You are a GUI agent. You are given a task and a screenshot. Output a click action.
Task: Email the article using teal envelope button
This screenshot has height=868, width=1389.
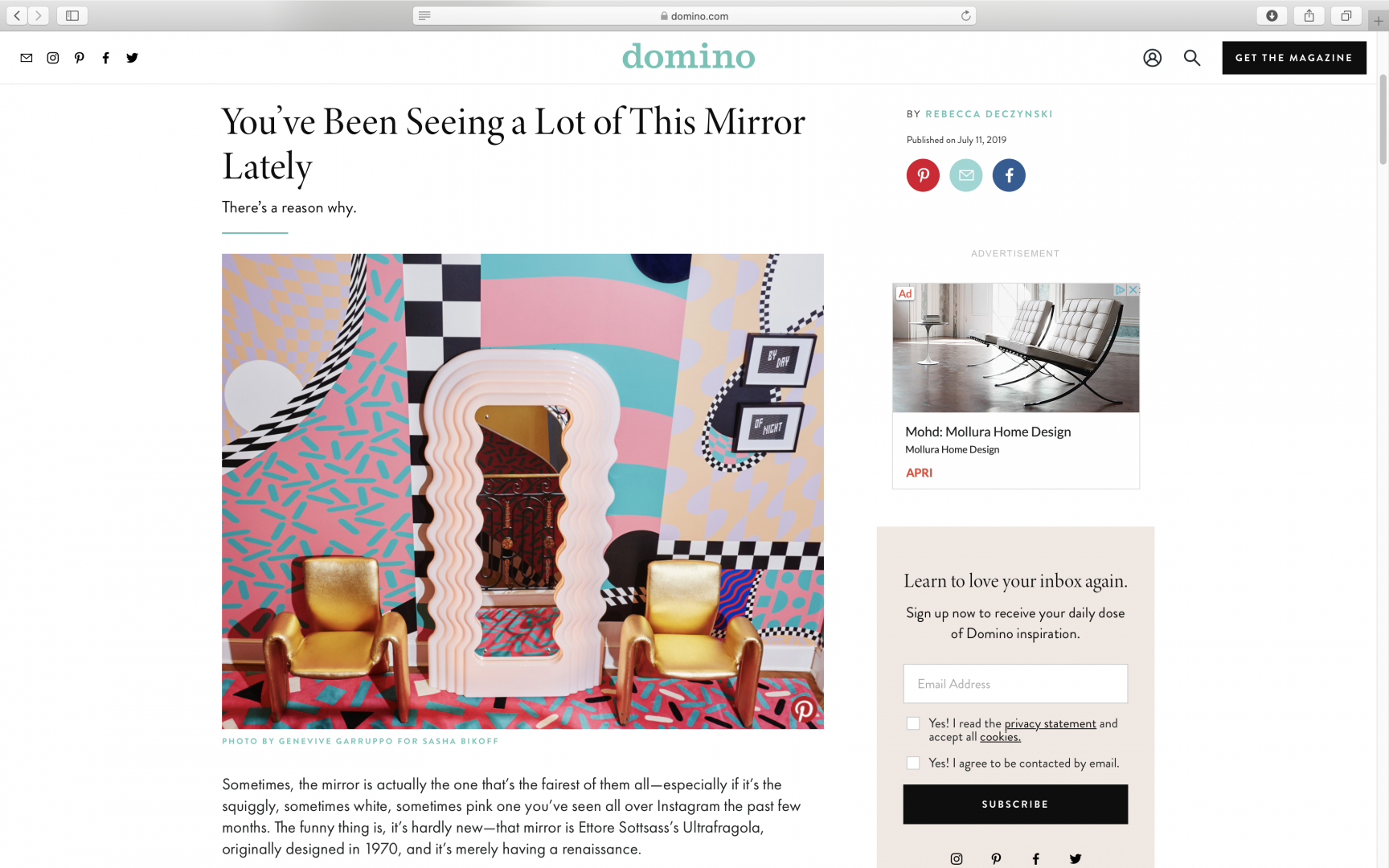click(966, 175)
